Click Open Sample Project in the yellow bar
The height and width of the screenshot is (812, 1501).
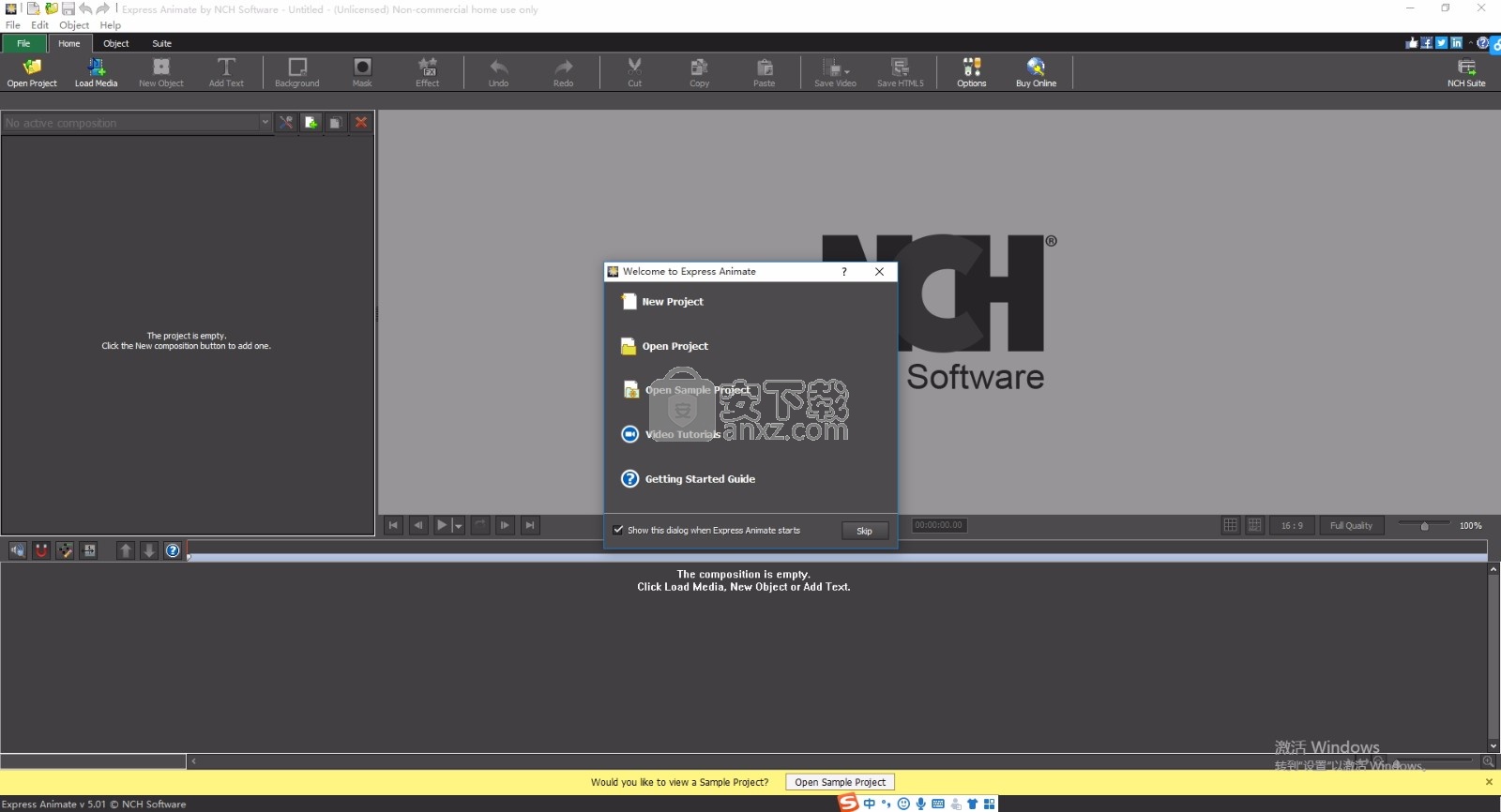[840, 782]
